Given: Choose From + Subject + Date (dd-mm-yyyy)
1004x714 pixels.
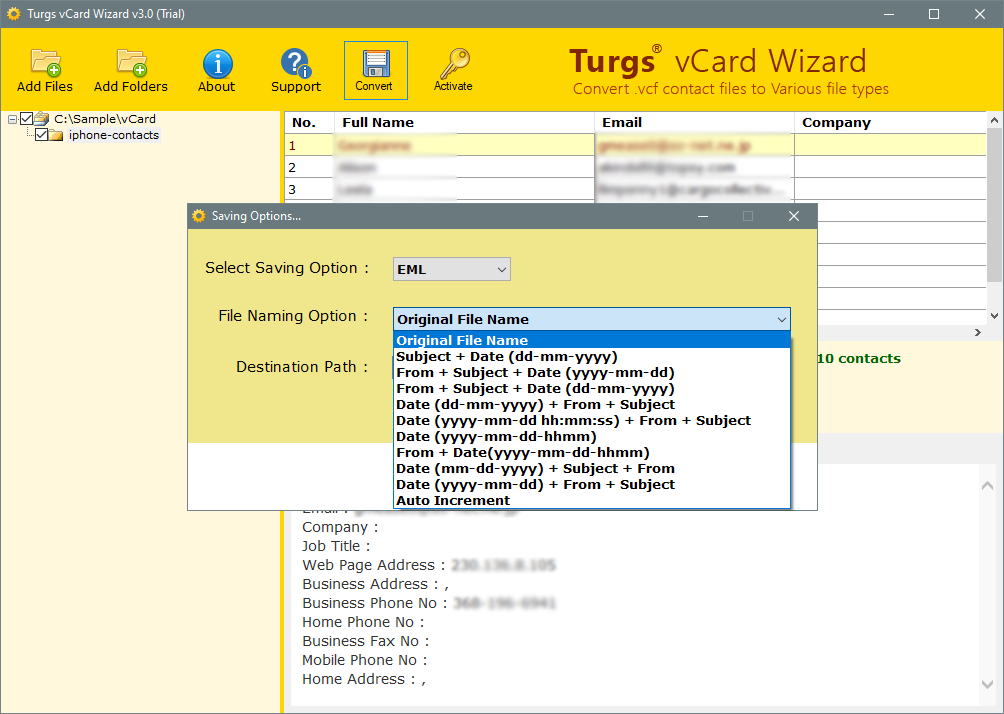Looking at the screenshot, I should click(x=592, y=388).
